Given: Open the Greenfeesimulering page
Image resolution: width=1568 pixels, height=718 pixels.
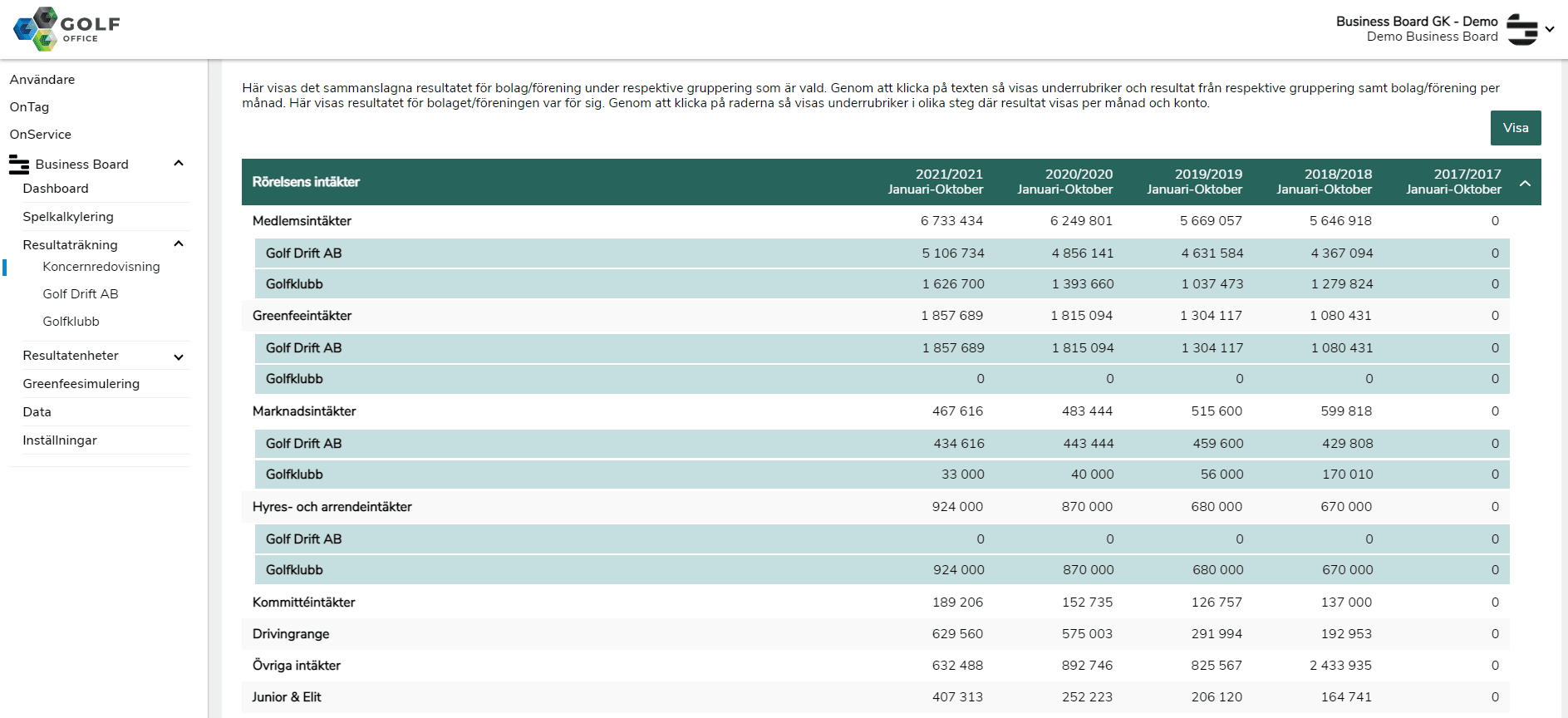Looking at the screenshot, I should click(x=81, y=384).
